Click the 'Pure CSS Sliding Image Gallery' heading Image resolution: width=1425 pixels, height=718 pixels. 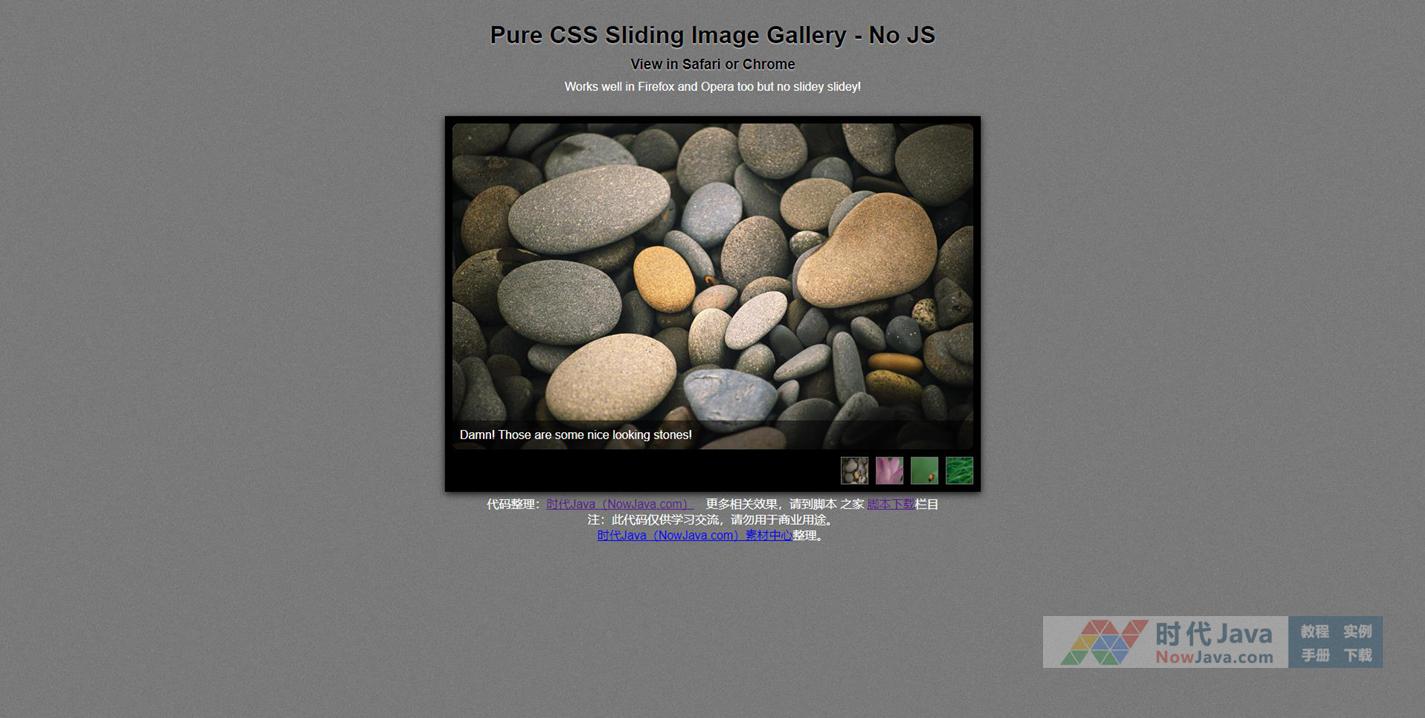pos(712,35)
